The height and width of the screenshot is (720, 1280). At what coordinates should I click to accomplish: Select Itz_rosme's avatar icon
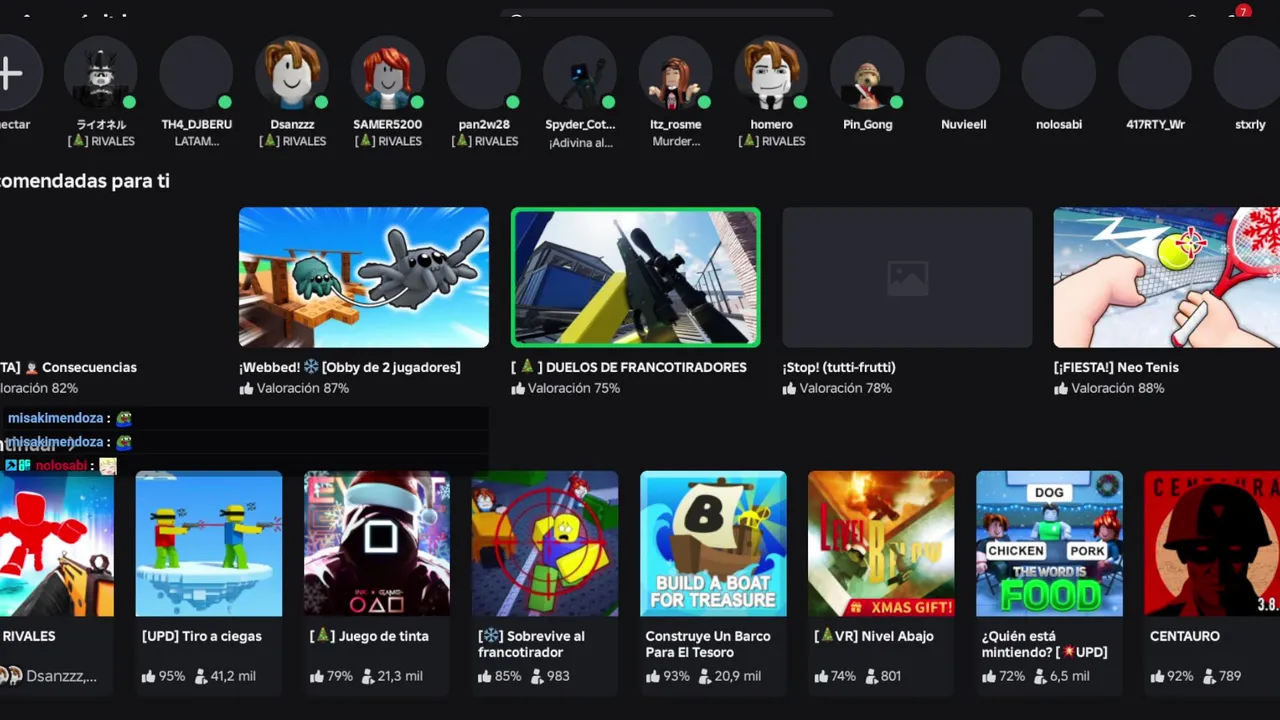click(x=676, y=73)
